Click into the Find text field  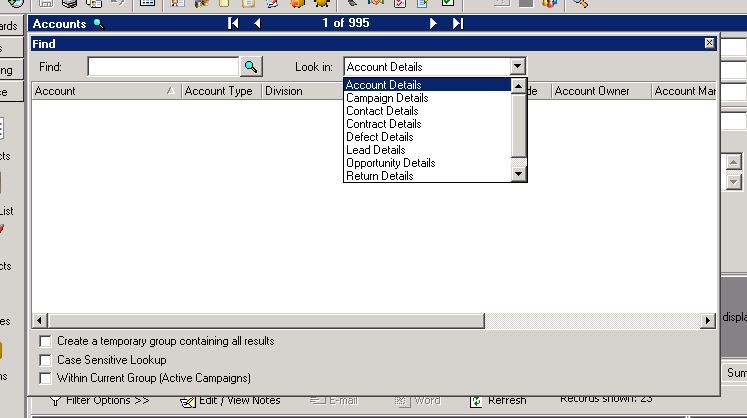click(x=163, y=66)
